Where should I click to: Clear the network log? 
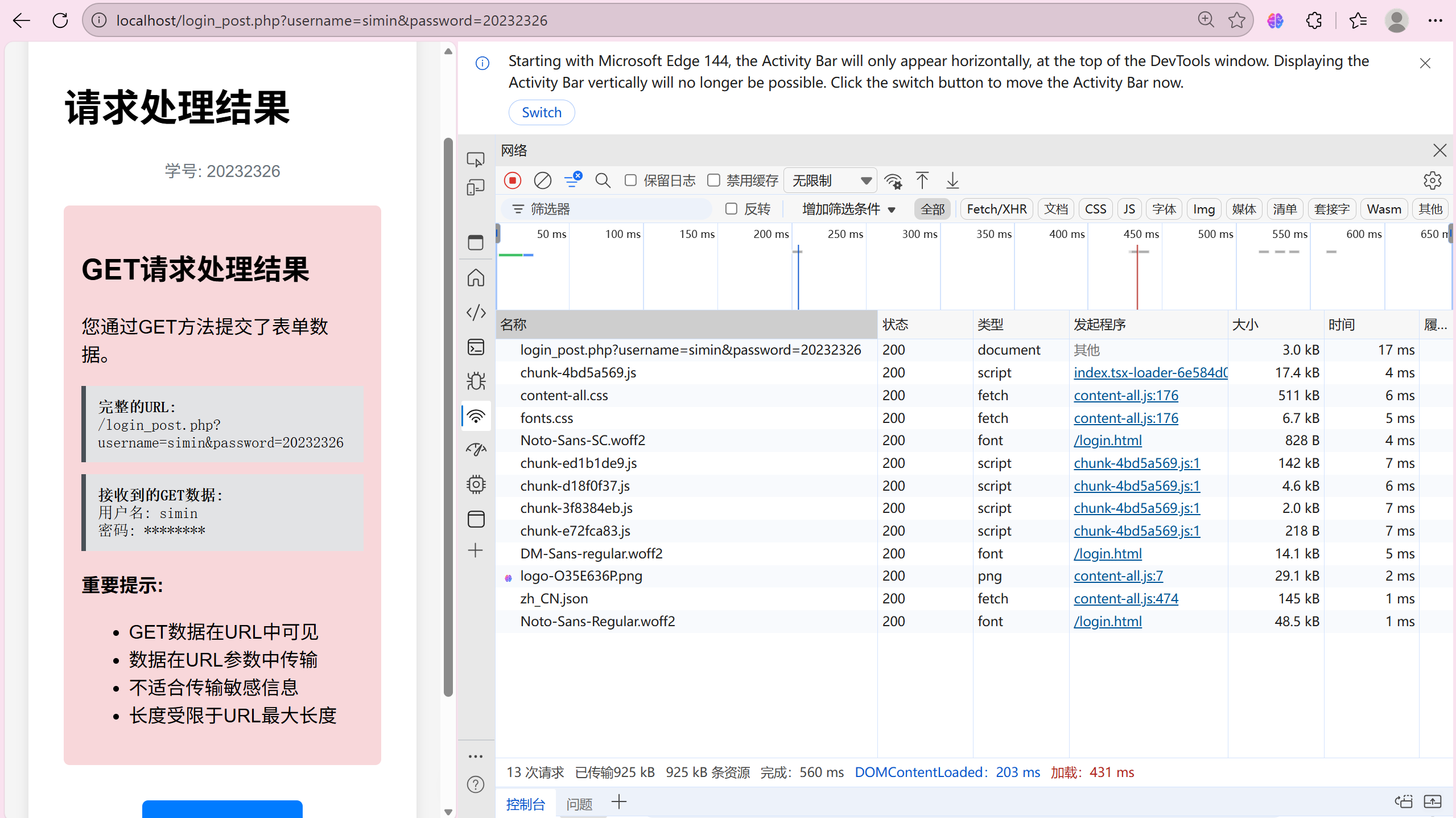click(542, 181)
